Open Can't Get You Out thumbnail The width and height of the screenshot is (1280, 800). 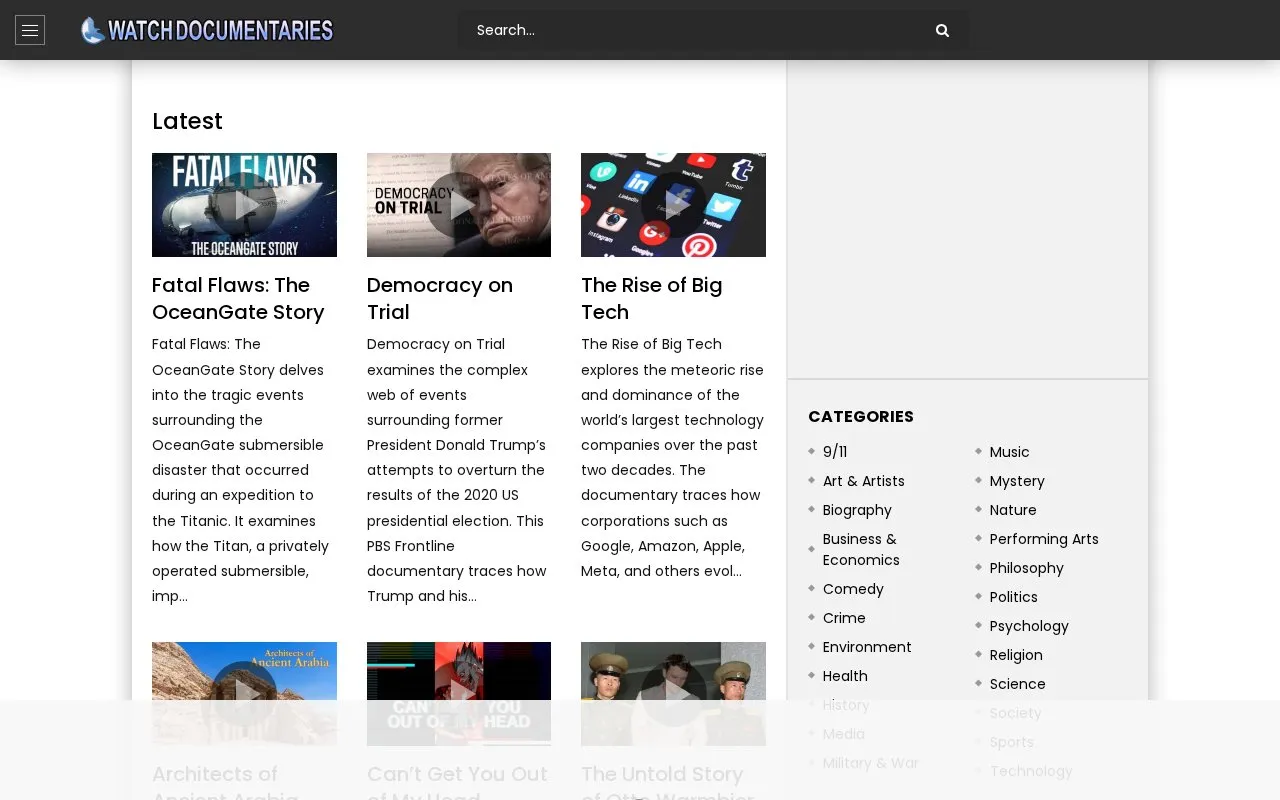459,694
